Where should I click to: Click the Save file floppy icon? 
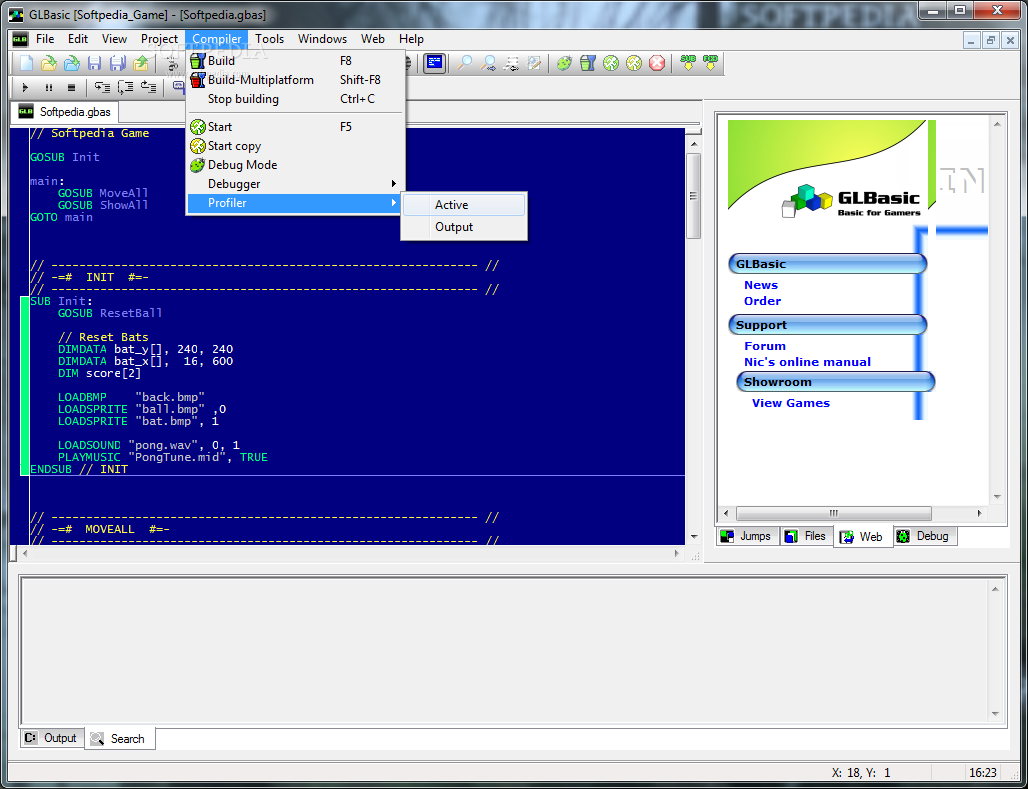(94, 63)
